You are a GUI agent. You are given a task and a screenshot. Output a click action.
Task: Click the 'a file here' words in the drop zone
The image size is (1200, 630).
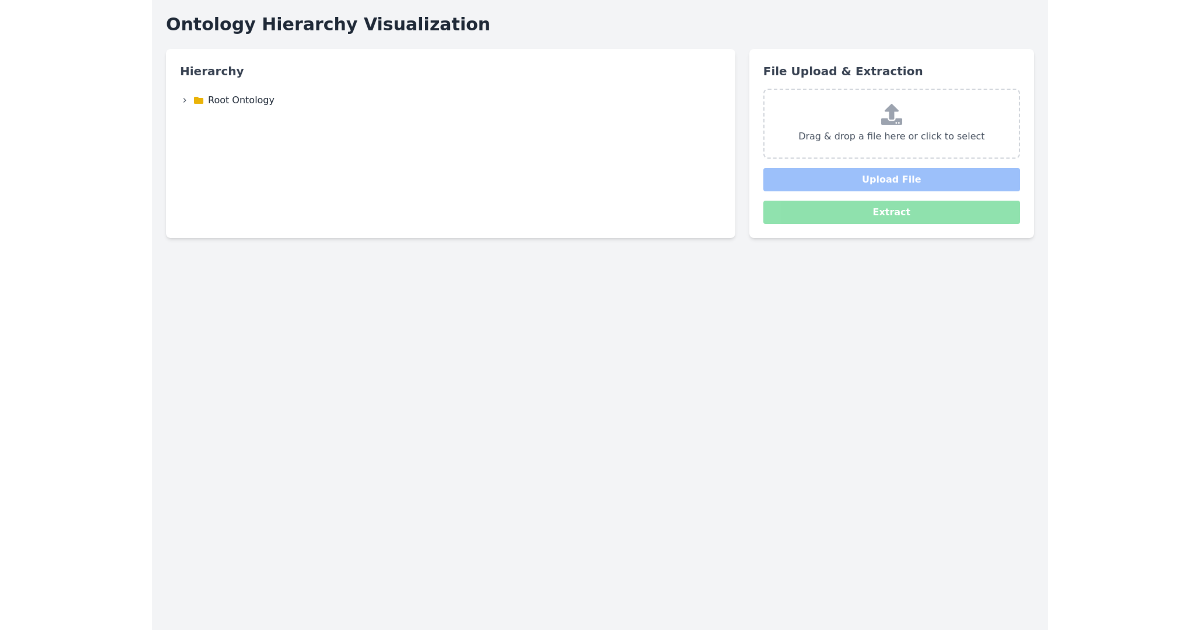point(881,136)
